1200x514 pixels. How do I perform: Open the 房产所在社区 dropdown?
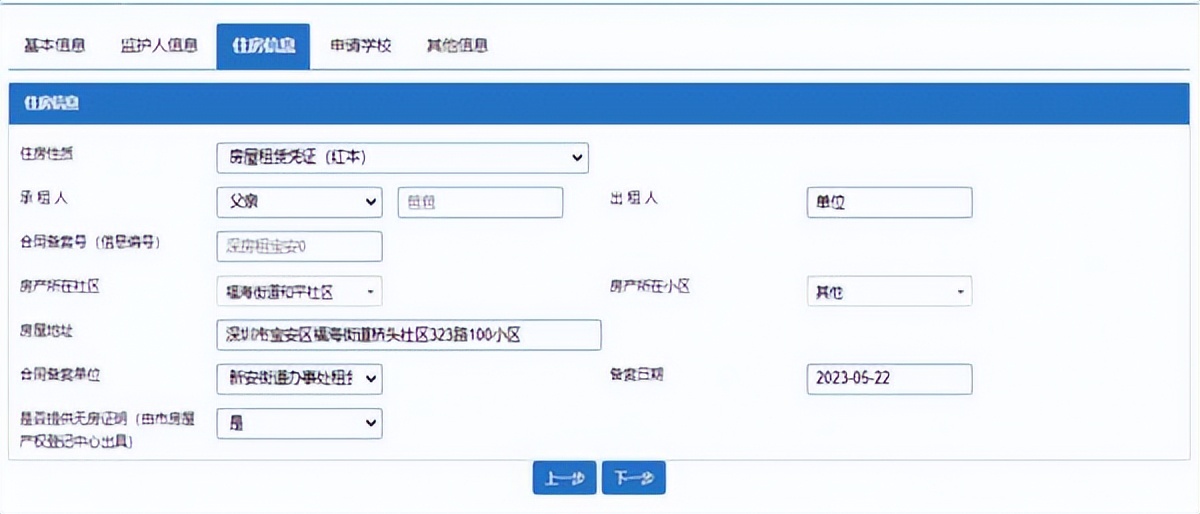(x=299, y=291)
